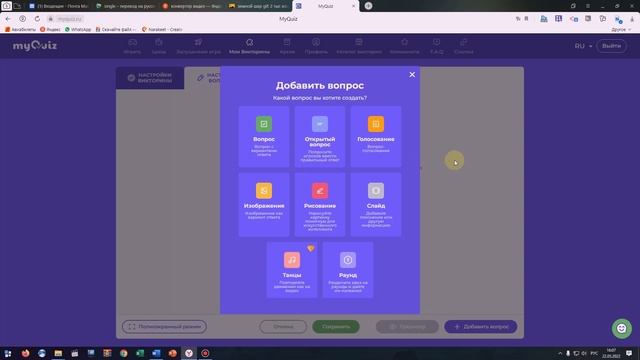Open the Яндекс bookmark
640x360 pixels.
(50, 29)
